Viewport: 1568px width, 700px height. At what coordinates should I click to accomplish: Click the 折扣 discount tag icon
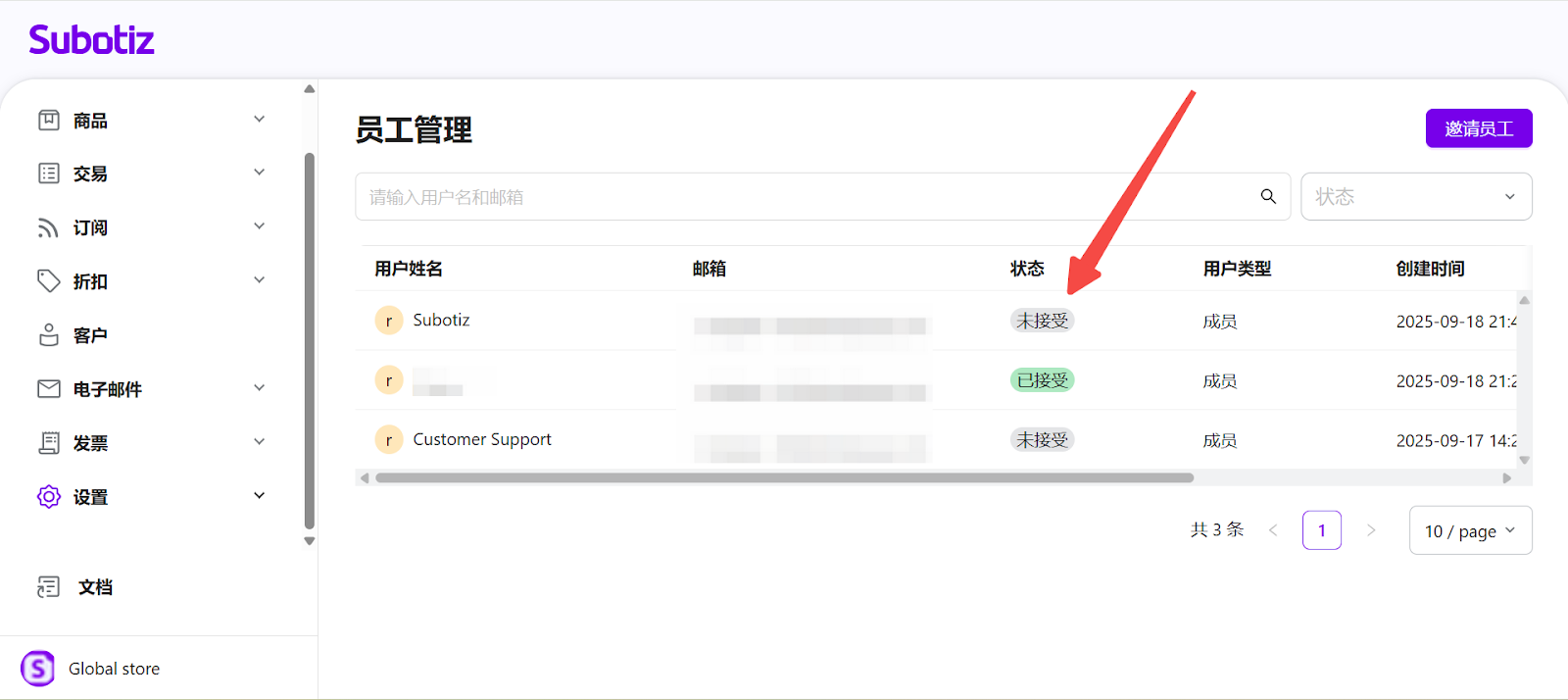click(48, 281)
